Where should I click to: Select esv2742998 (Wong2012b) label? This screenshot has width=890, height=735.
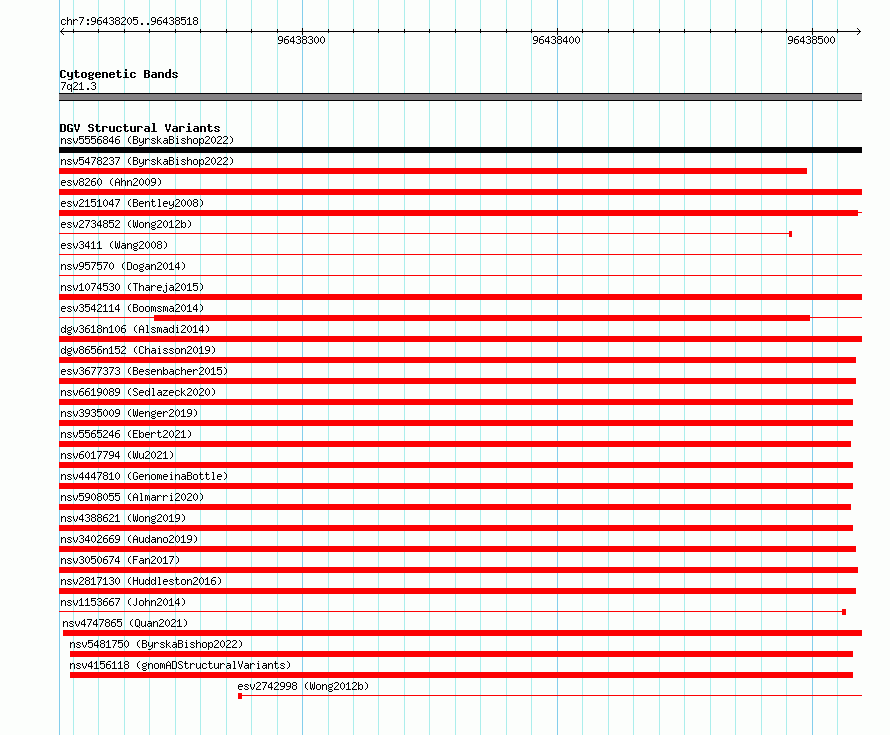(303, 686)
